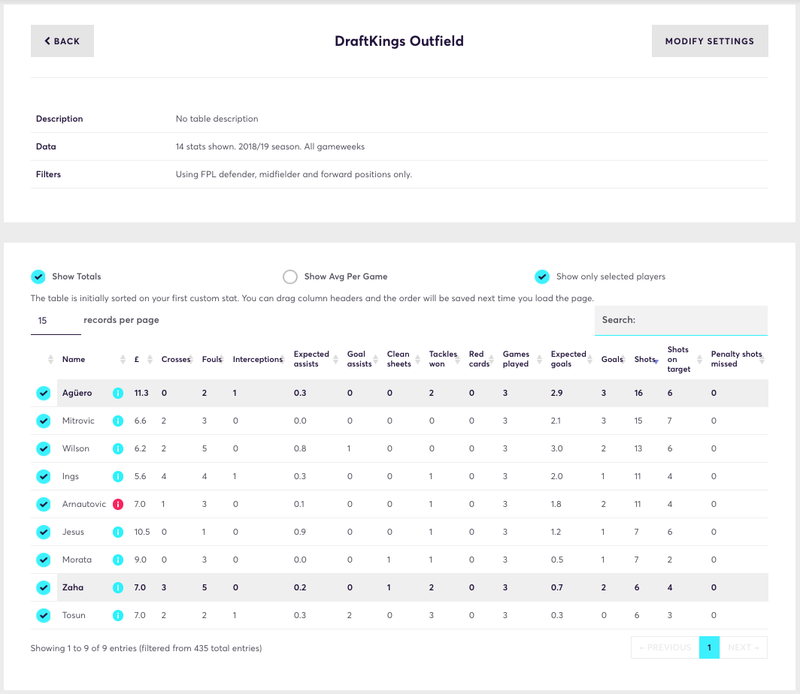Open the records per page dropdown
The height and width of the screenshot is (694, 800).
click(56, 320)
